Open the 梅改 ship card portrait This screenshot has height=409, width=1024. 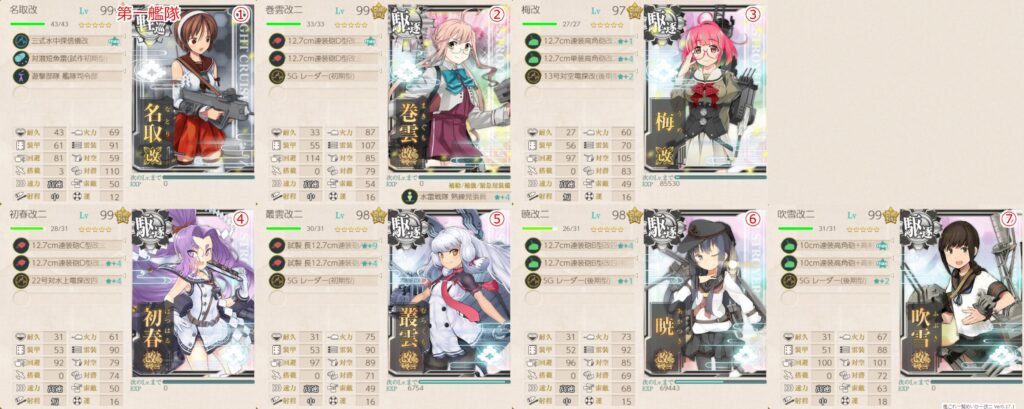(705, 90)
